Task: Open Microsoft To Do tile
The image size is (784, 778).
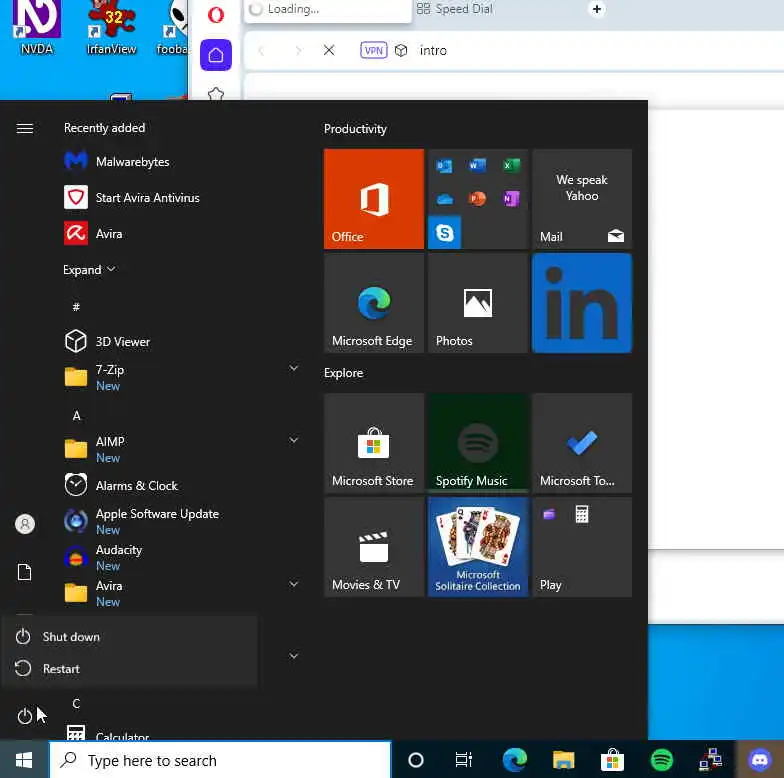Action: (x=582, y=443)
